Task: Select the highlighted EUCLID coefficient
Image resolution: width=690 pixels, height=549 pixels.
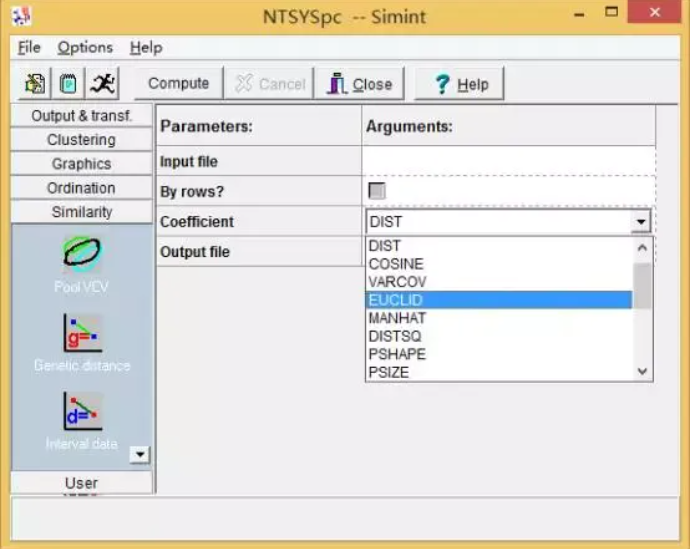Action: point(499,300)
